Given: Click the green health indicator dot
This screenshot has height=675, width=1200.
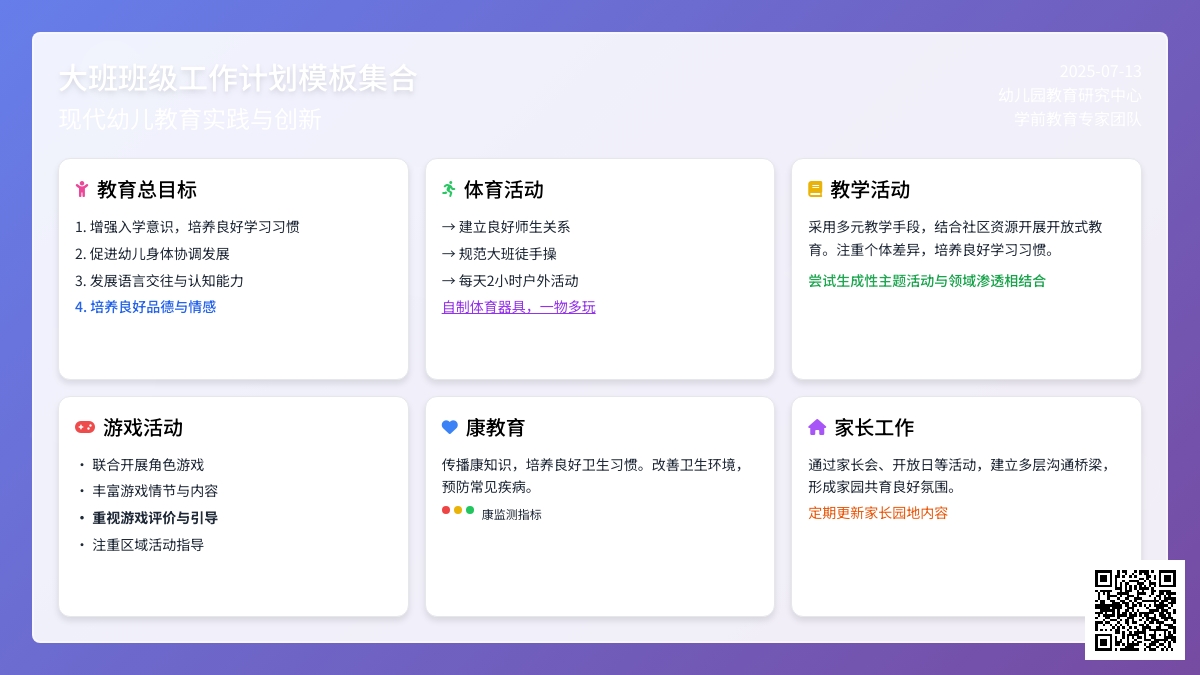Looking at the screenshot, I should tap(470, 510).
